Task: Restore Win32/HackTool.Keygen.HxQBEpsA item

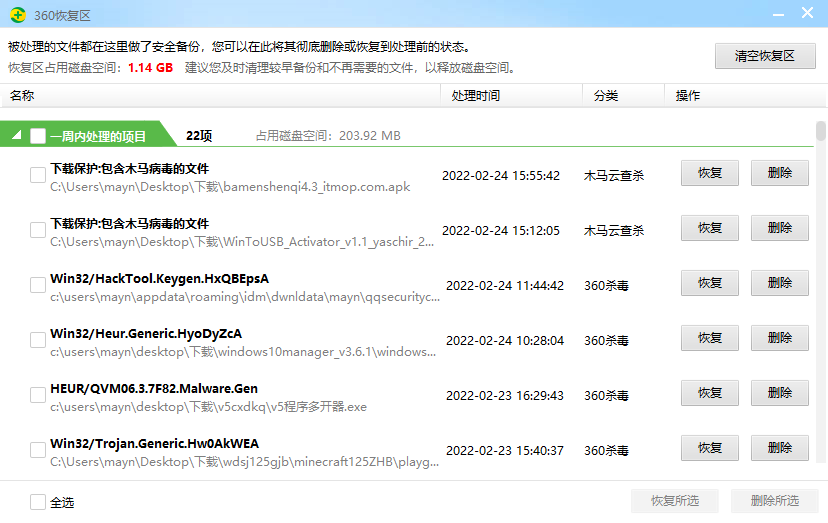Action: [710, 283]
